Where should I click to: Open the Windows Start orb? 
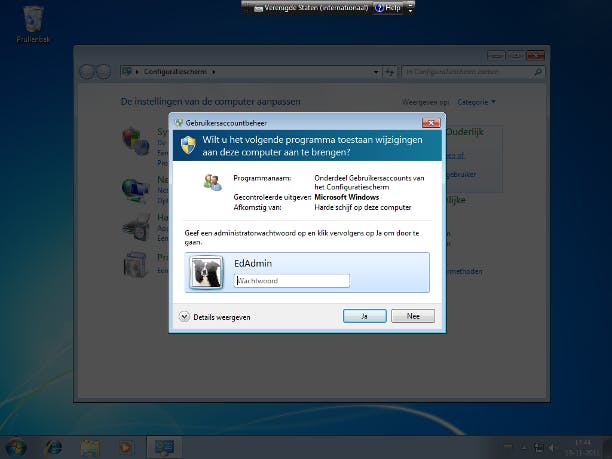16,447
